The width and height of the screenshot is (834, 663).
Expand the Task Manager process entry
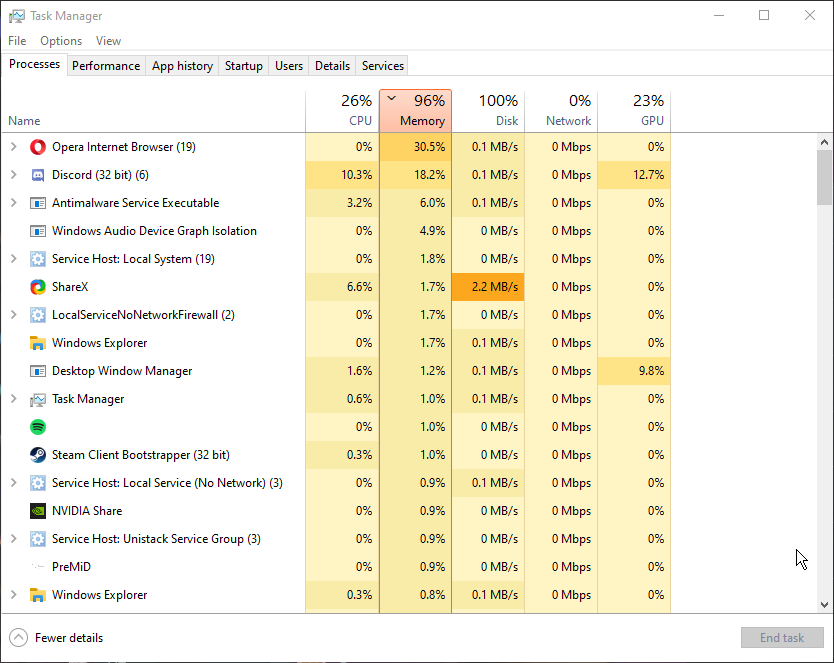pos(14,399)
